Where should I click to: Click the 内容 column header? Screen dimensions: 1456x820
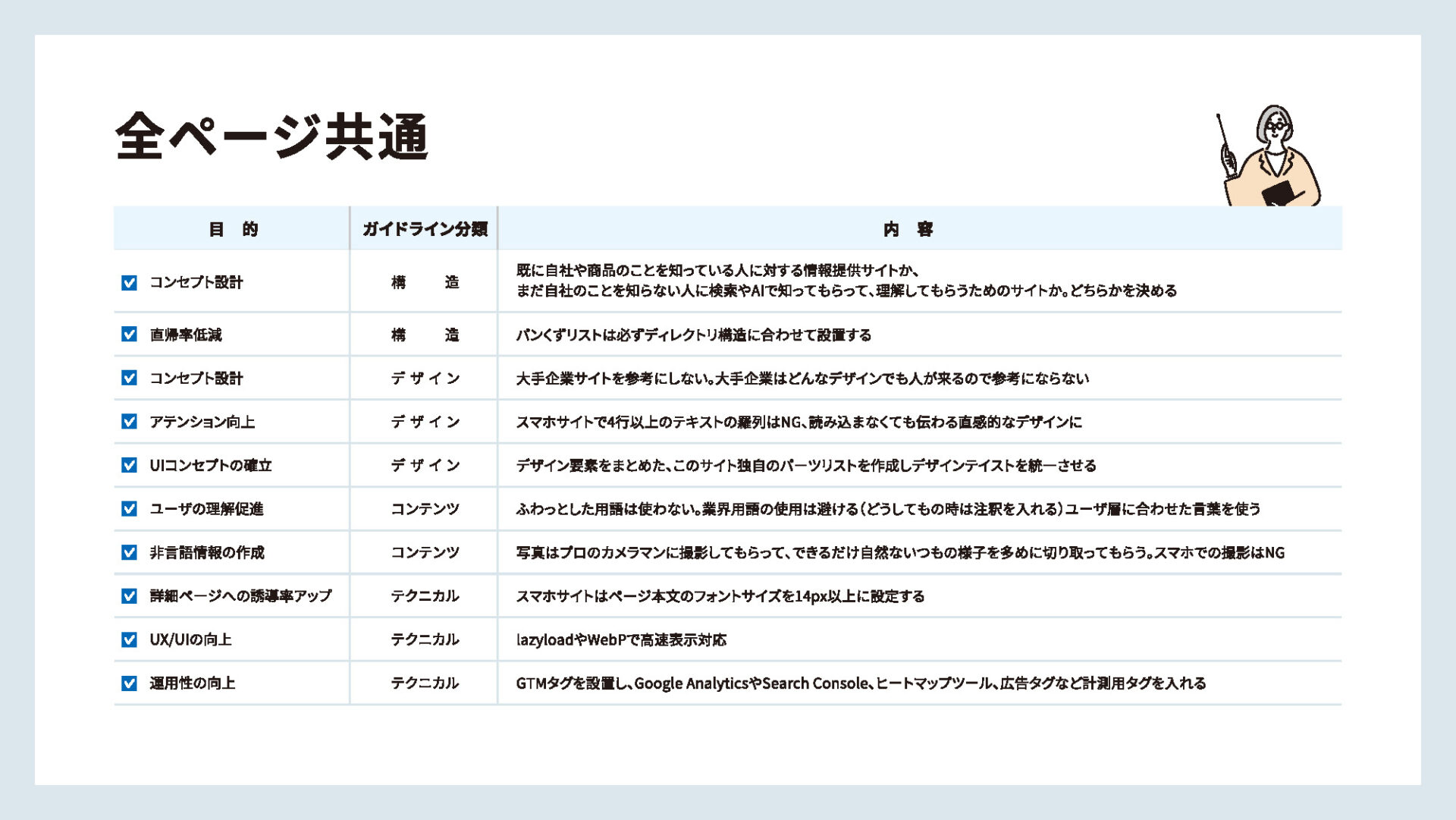[x=908, y=229]
